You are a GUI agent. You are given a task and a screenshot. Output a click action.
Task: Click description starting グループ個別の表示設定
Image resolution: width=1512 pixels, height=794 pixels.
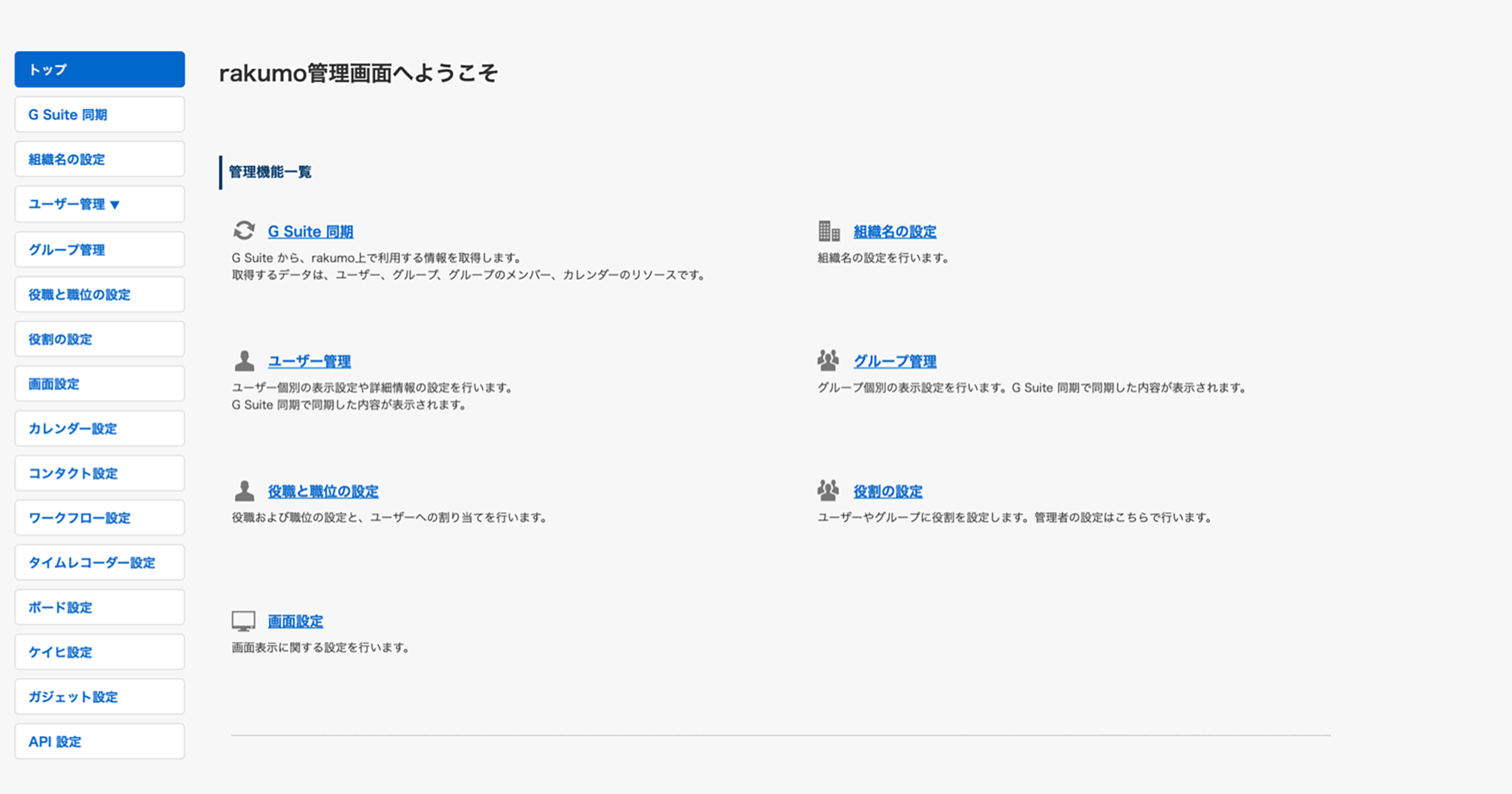tap(1032, 388)
